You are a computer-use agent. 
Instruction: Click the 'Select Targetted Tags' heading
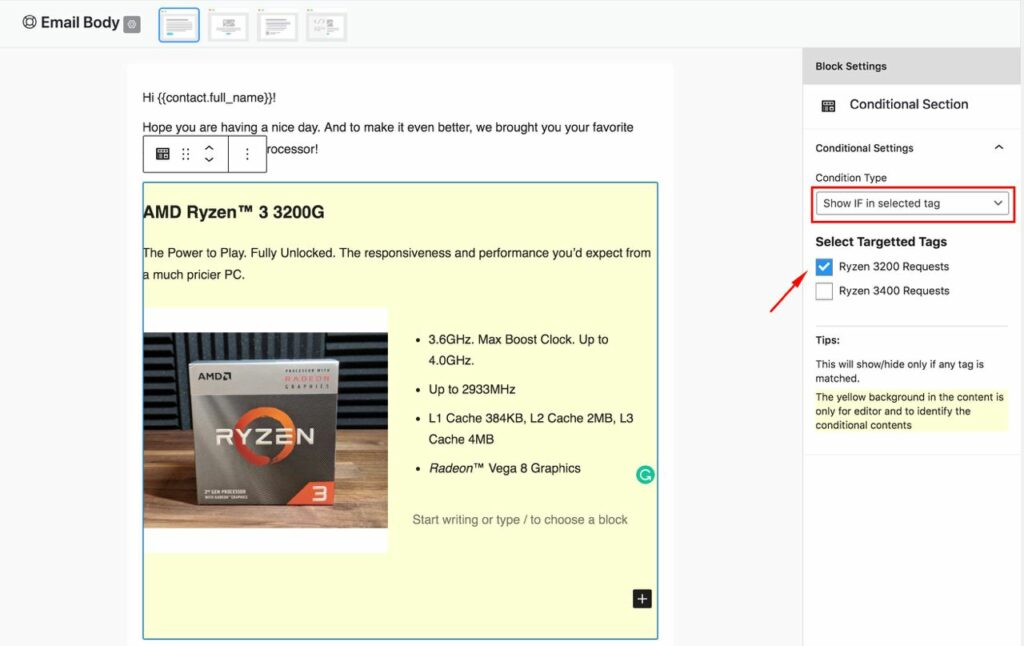(881, 242)
